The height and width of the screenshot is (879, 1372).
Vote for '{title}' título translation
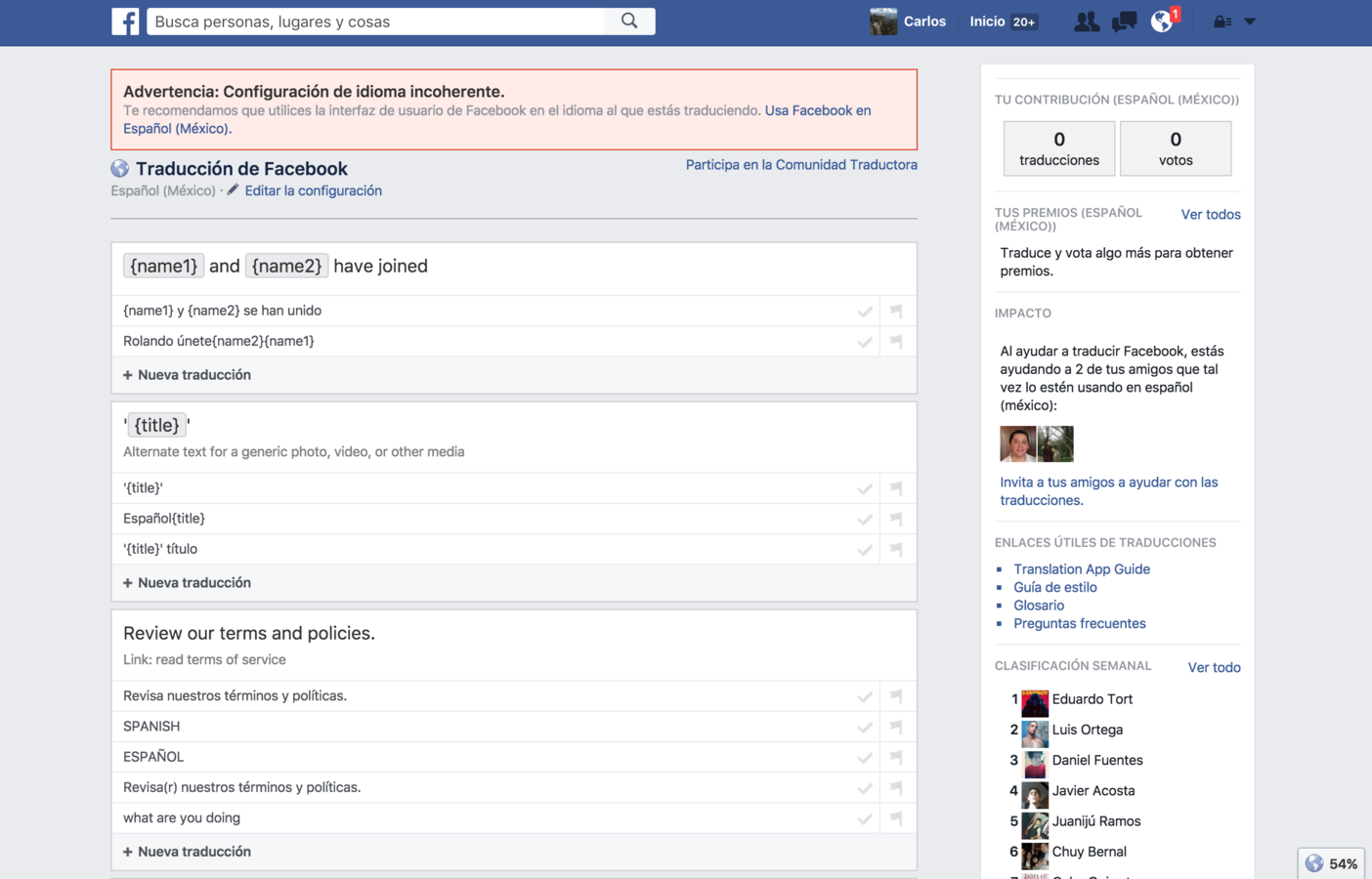pyautogui.click(x=865, y=550)
